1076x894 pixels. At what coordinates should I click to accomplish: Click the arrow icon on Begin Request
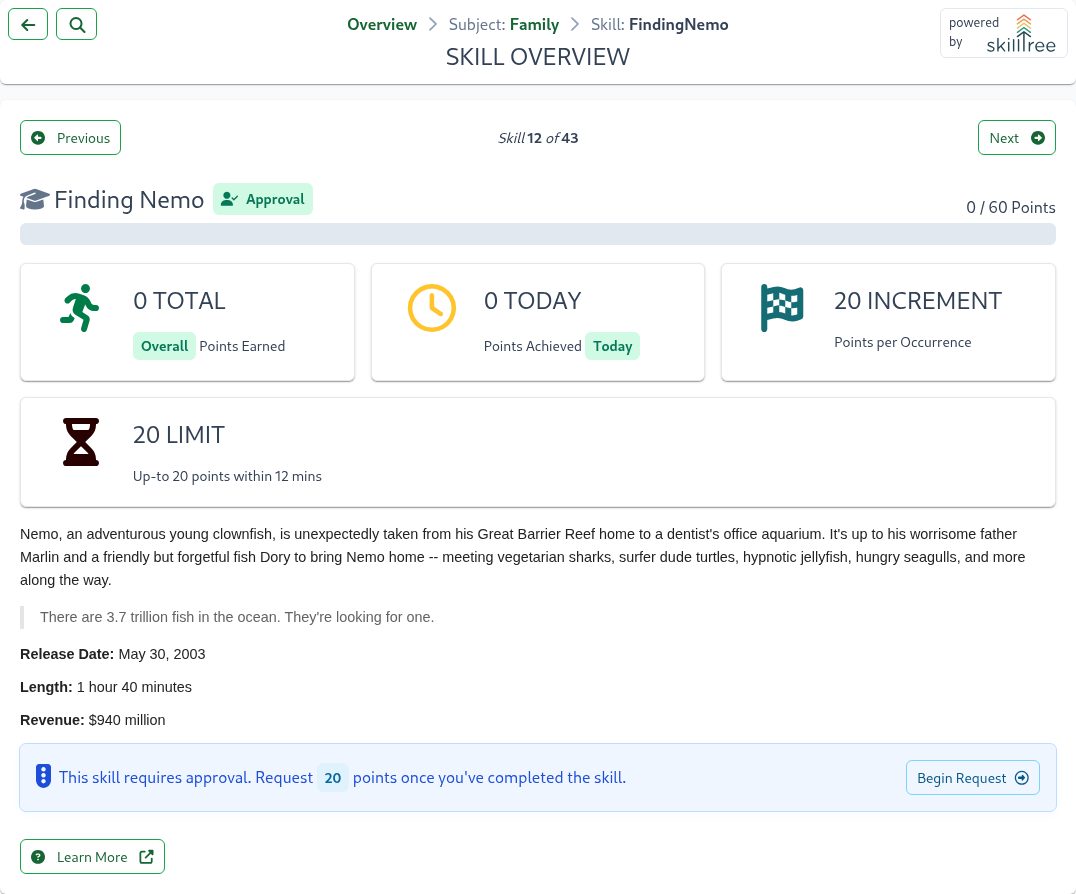1022,778
